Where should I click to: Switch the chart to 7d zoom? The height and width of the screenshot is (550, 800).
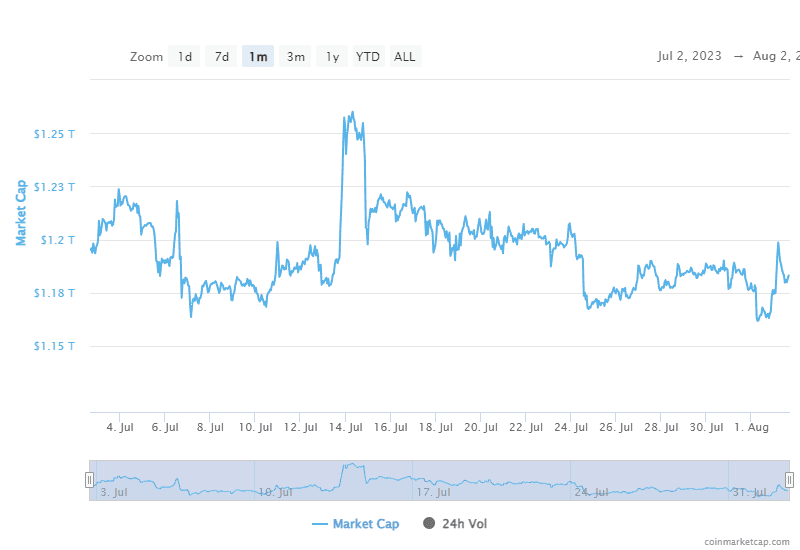222,57
